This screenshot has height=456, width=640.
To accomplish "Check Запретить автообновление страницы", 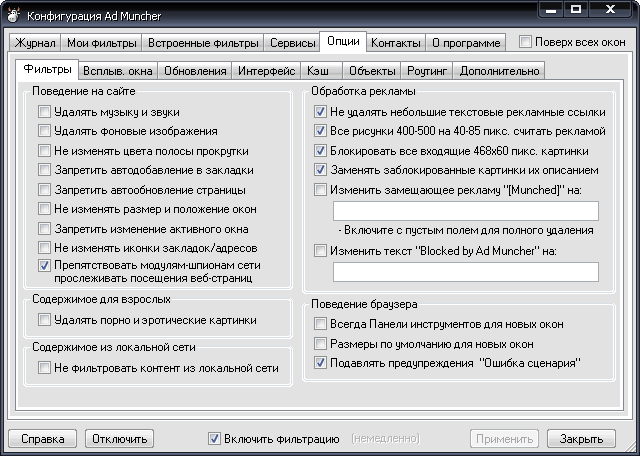I will tap(44, 189).
